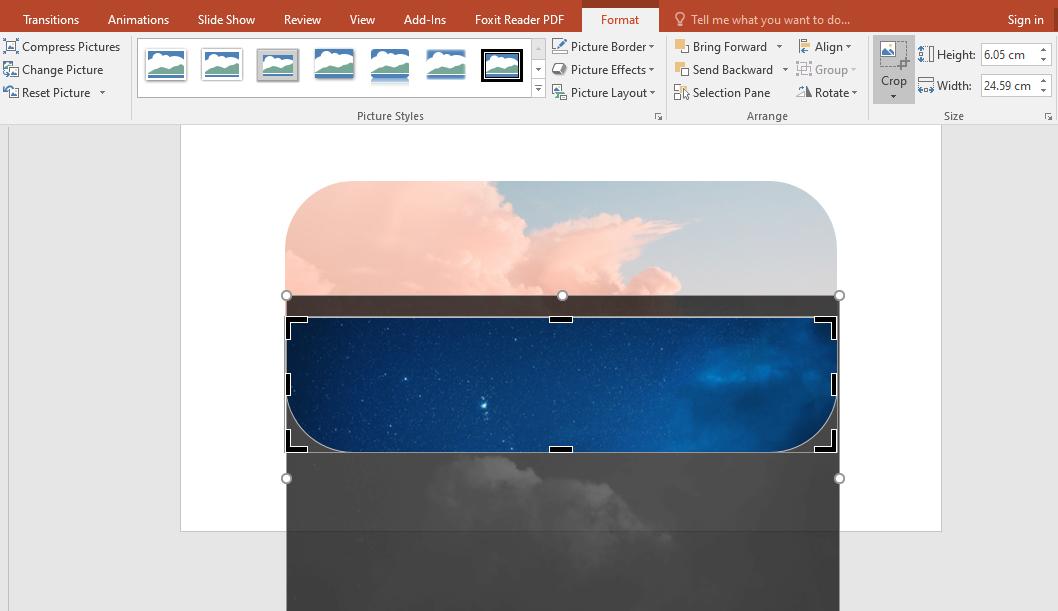Expand the Picture Styles gallery
Screen dimensions: 1058x611
(x=538, y=88)
